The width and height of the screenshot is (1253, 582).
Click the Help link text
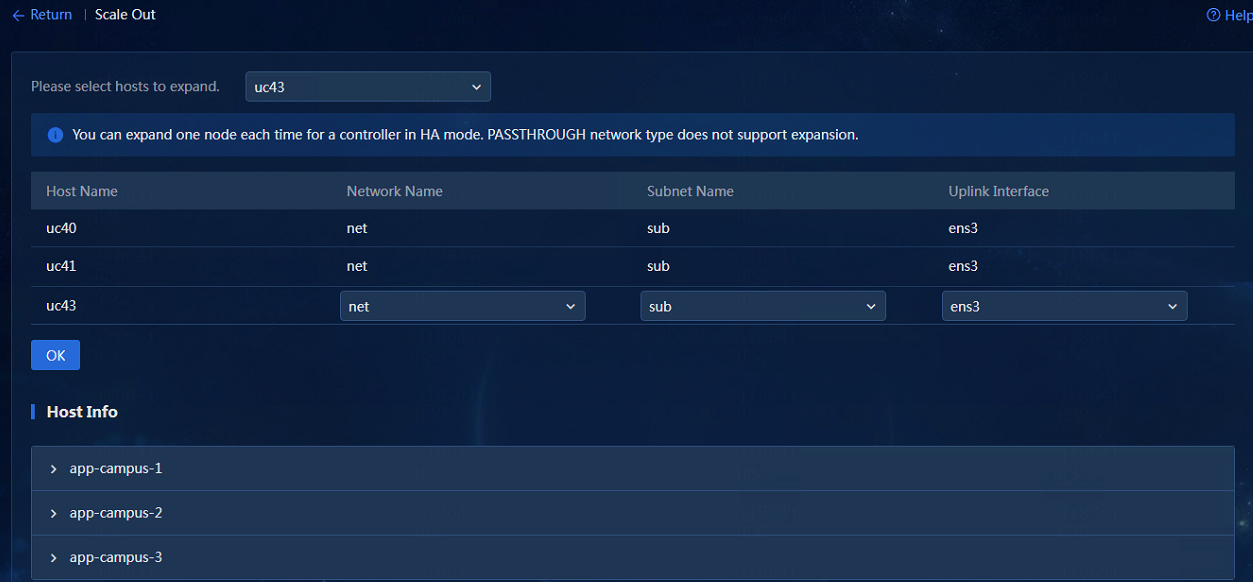point(1238,15)
